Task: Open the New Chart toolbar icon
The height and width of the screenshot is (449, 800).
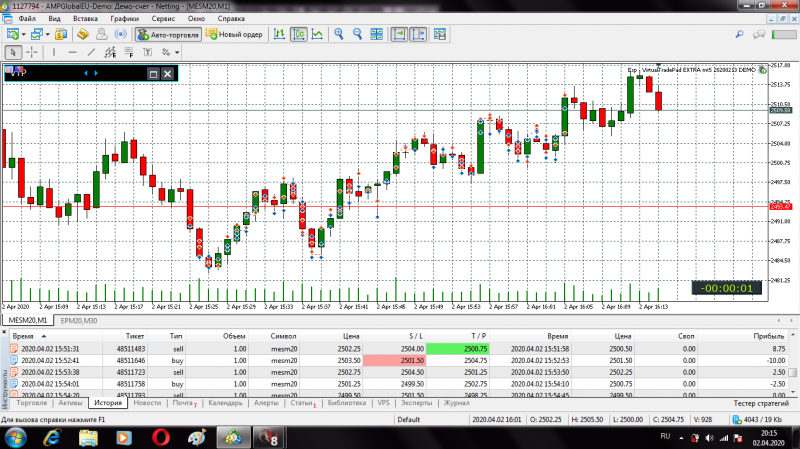Action: pos(13,34)
